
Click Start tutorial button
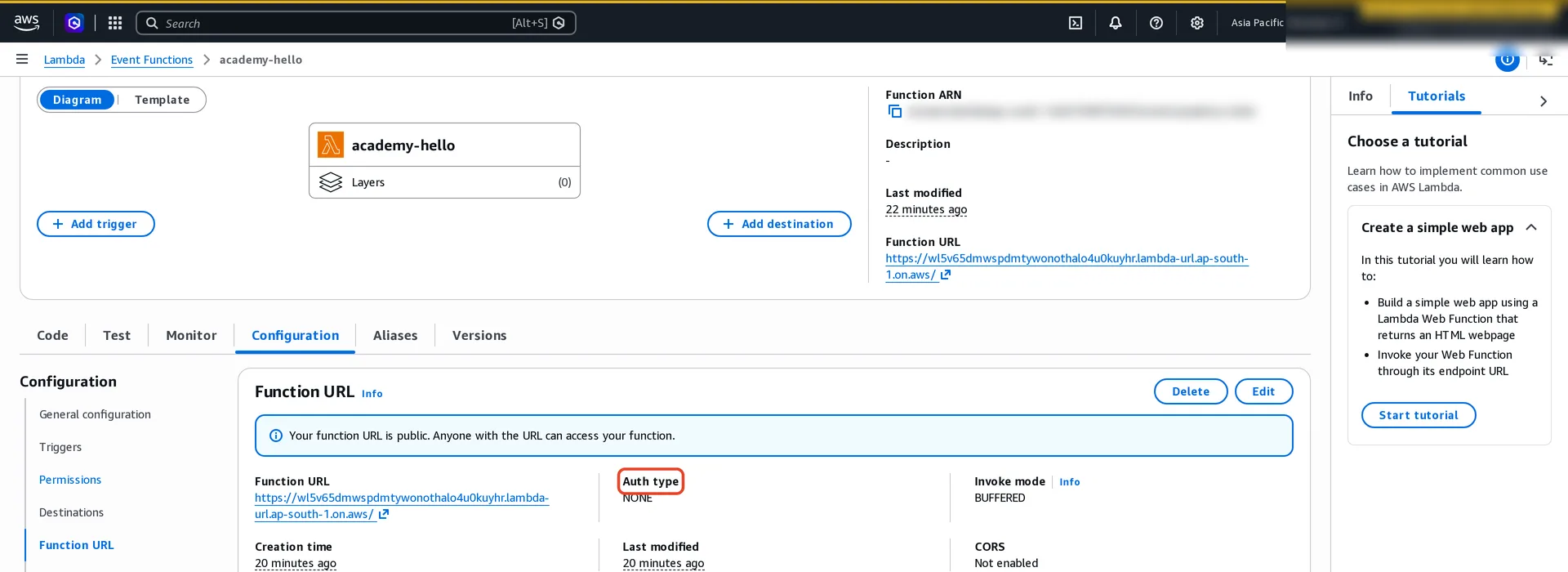click(1419, 415)
